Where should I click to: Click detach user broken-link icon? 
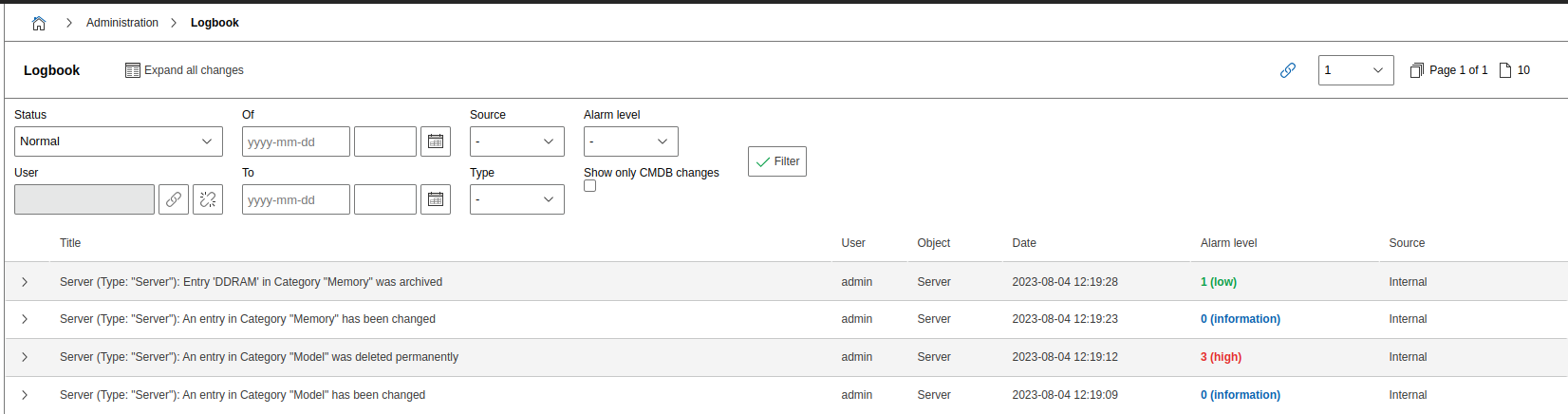(208, 199)
